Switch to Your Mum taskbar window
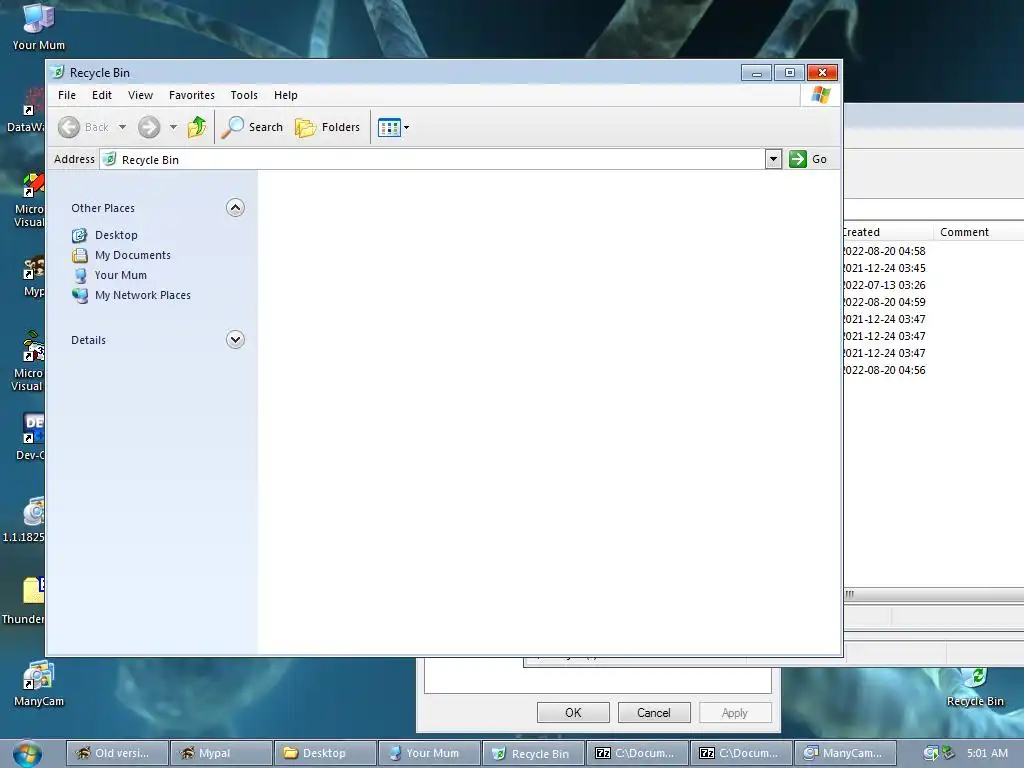Image resolution: width=1024 pixels, height=768 pixels. click(x=429, y=753)
